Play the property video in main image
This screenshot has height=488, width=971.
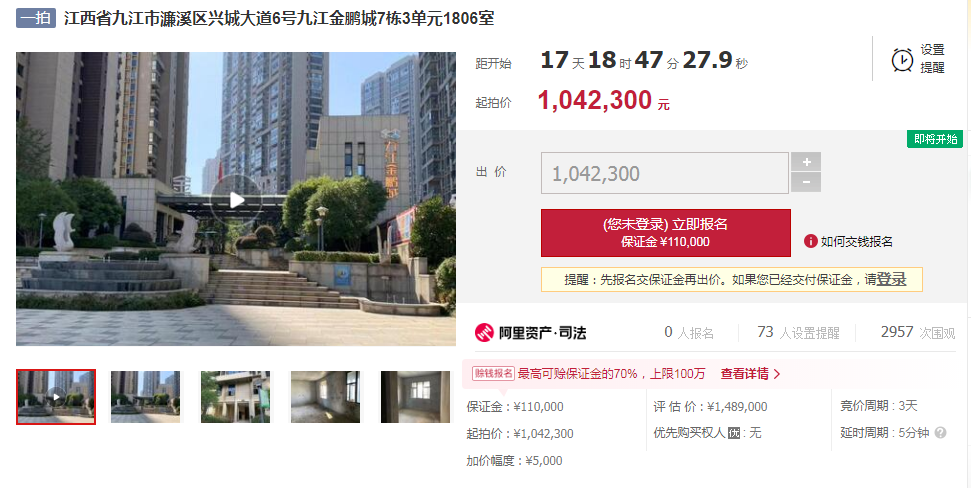pos(236,200)
